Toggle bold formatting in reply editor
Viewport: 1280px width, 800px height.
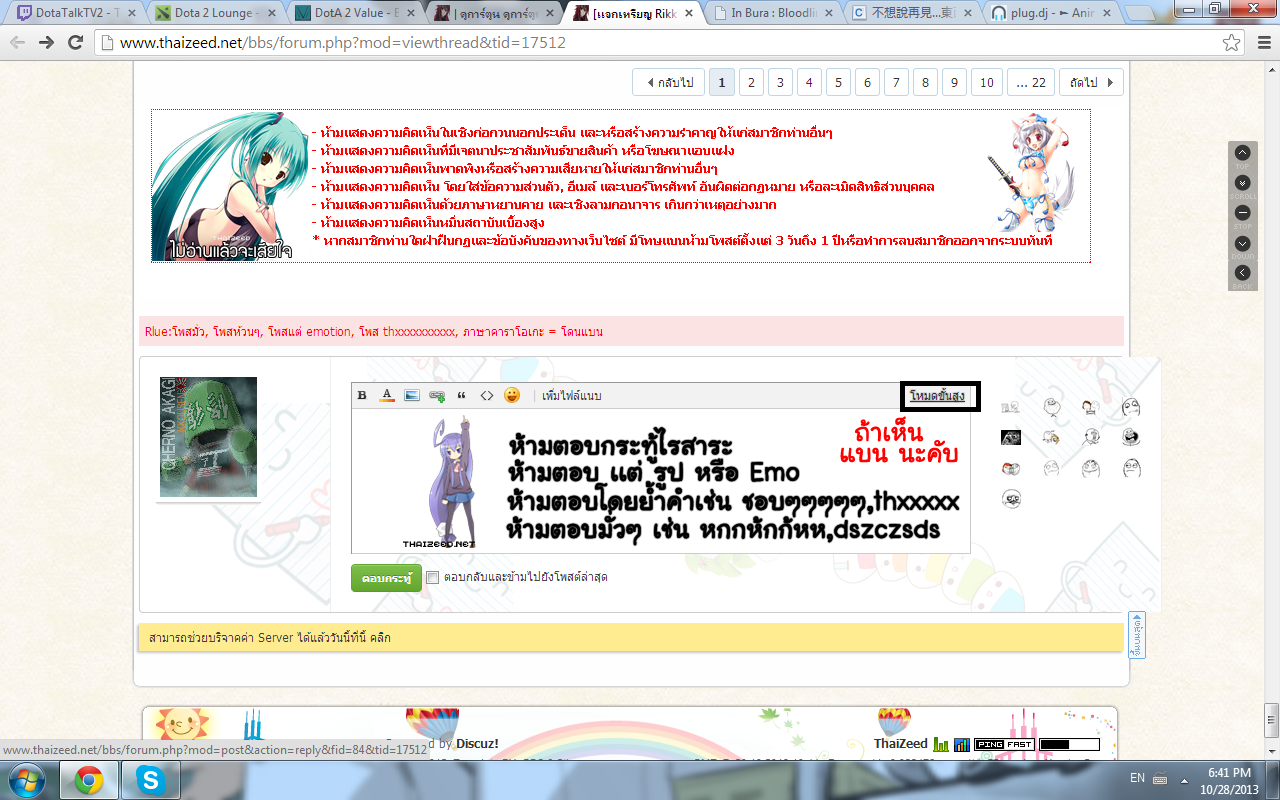(x=363, y=396)
